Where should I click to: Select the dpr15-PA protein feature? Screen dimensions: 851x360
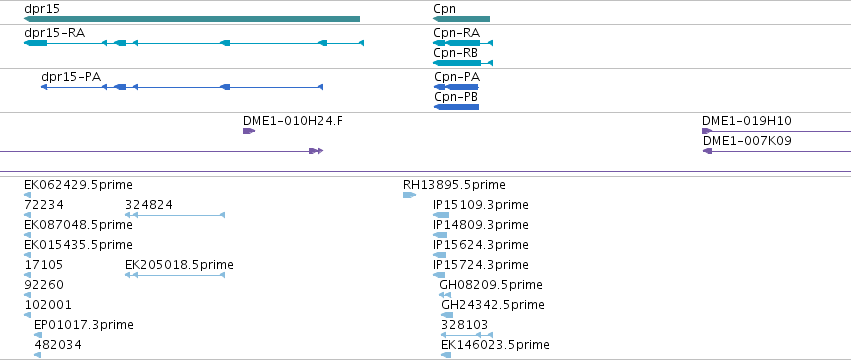point(182,87)
